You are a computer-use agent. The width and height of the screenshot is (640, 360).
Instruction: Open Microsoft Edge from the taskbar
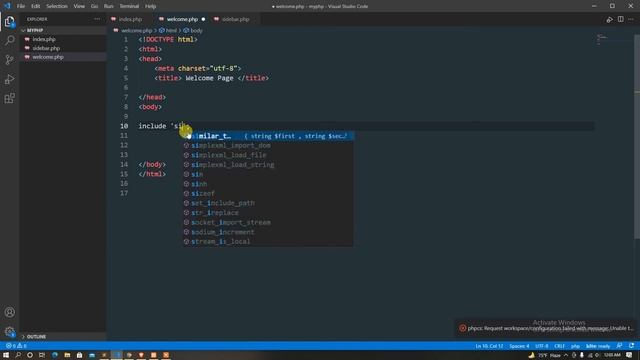pyautogui.click(x=55, y=355)
